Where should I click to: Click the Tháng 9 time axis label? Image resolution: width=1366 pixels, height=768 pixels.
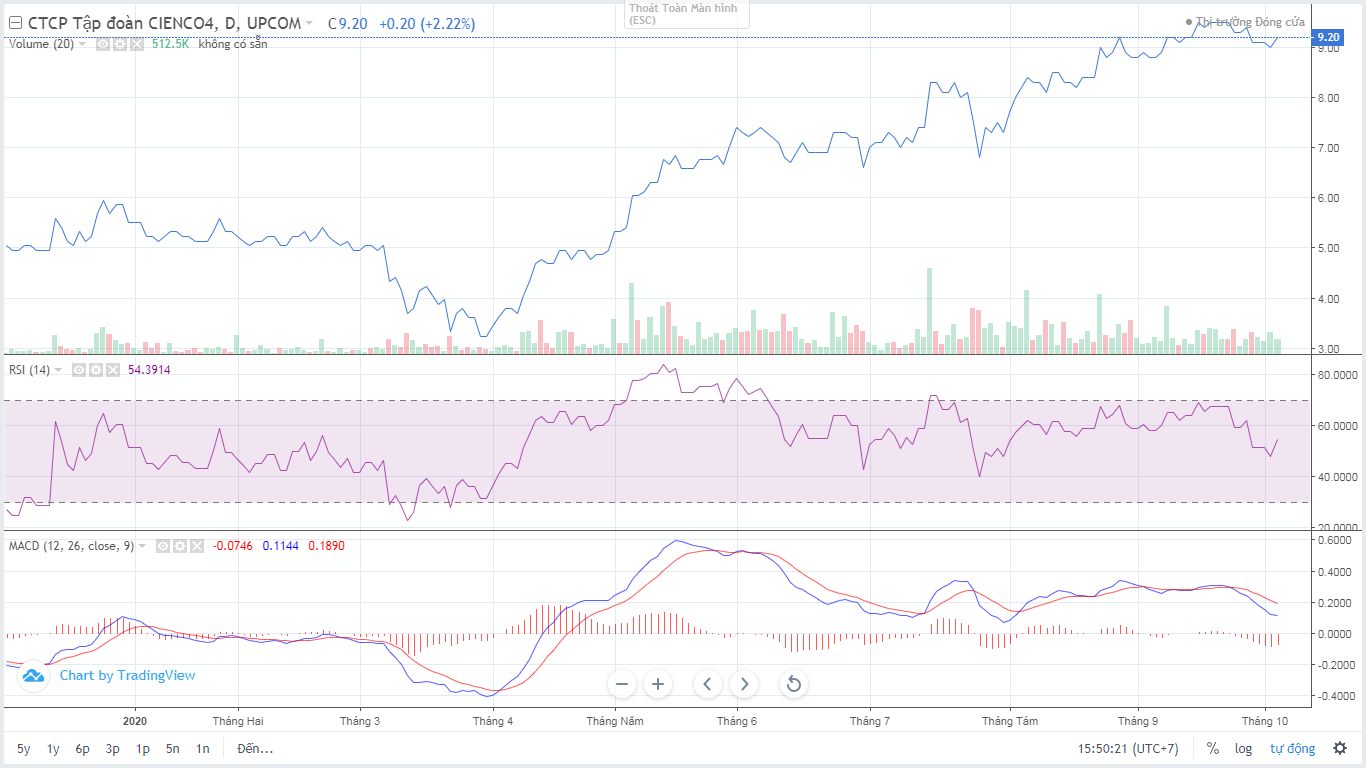point(1138,721)
